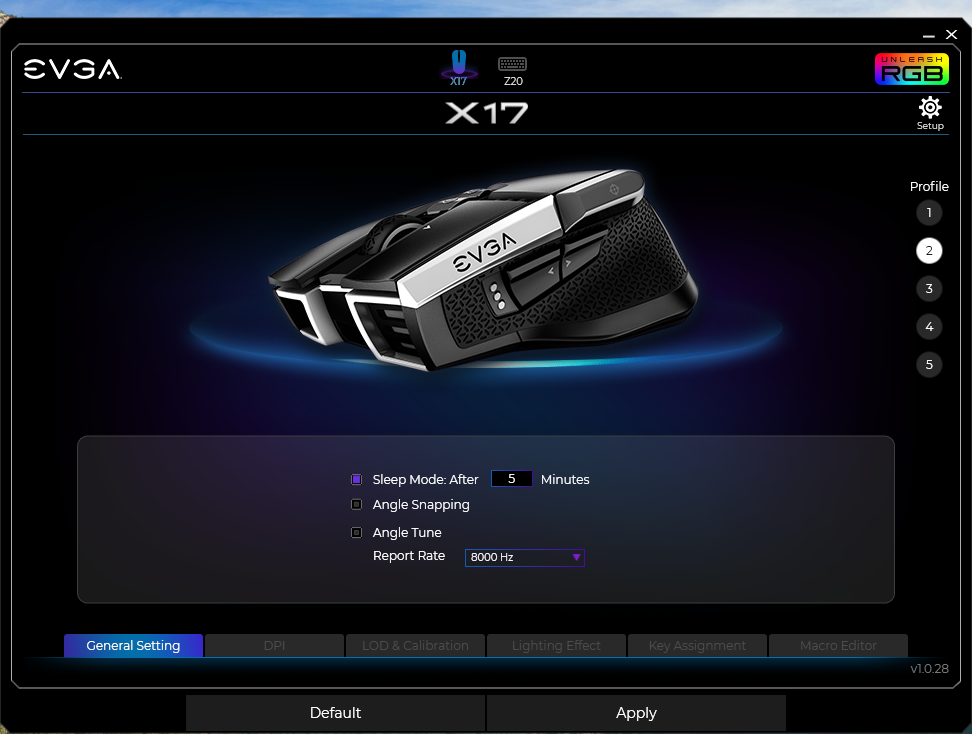Select Profile 2
Screen dimensions: 972x734
click(929, 250)
